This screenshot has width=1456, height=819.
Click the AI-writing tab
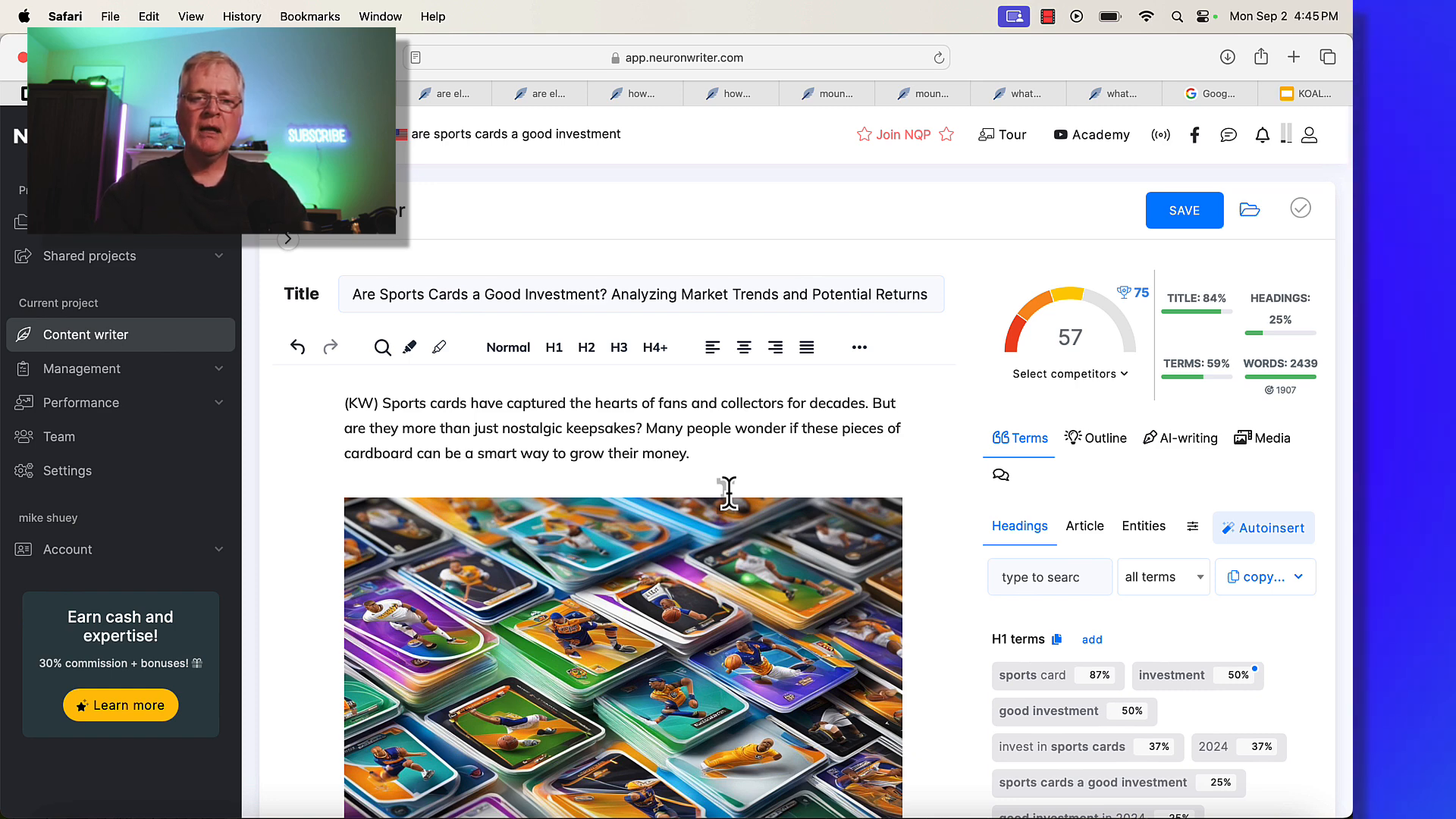point(1180,438)
